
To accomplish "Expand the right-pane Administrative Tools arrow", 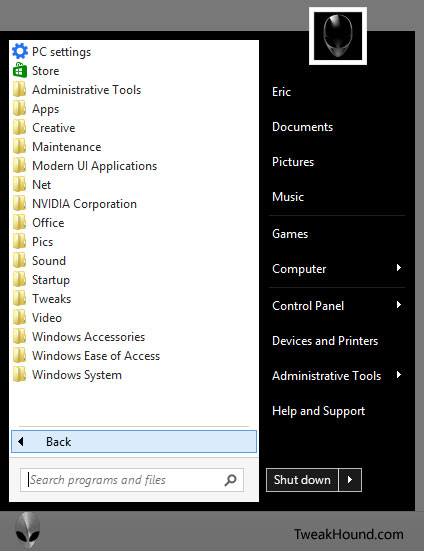I will click(x=399, y=375).
